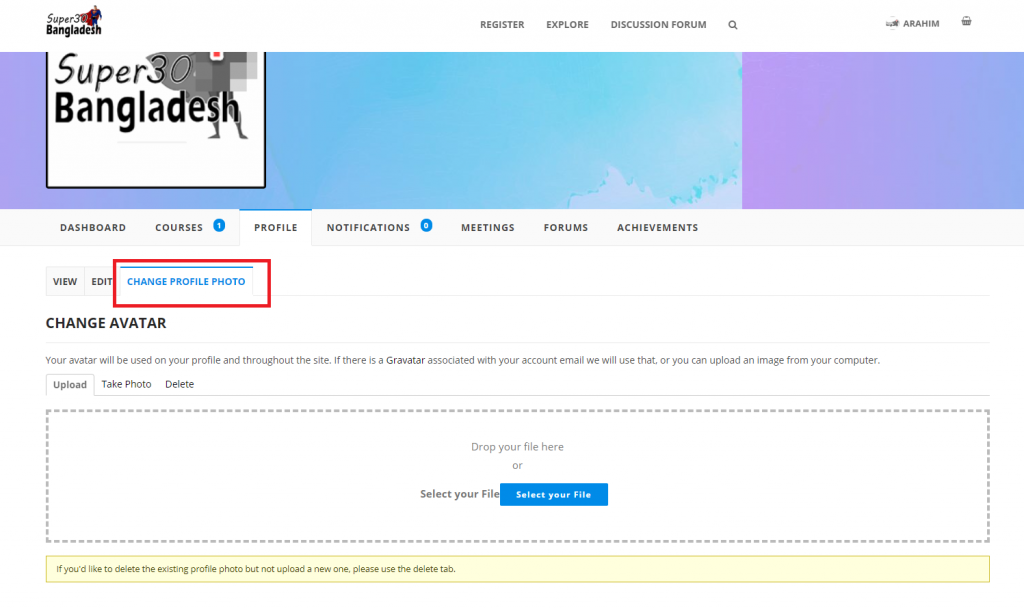Screen dimensions: 1024x609
Task: Select the Upload avatar tab
Action: [x=70, y=384]
